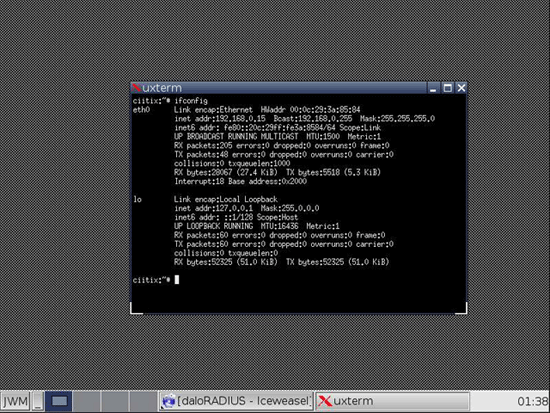Click the bottom-left resize corner of uxterm

click(x=136, y=309)
